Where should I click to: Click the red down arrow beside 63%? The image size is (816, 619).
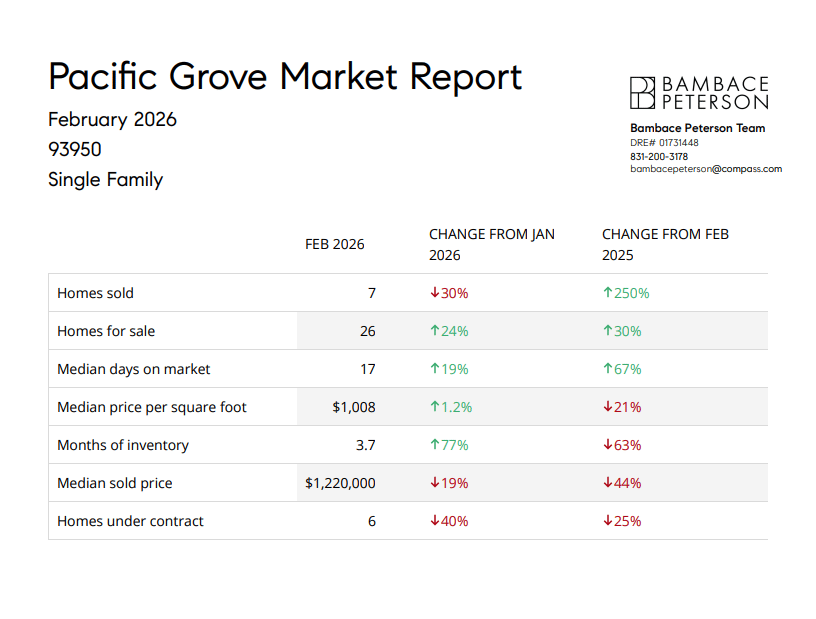(607, 445)
